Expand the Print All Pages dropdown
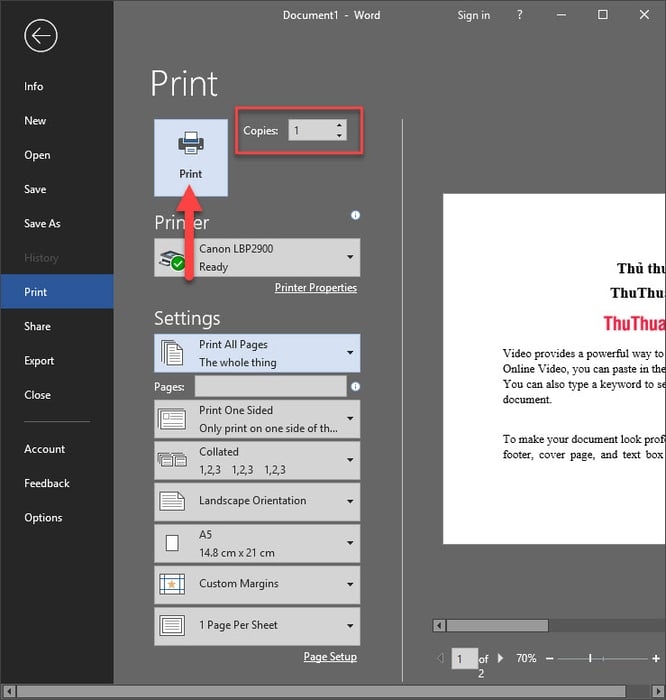Screen dimensions: 666x700 257,353
